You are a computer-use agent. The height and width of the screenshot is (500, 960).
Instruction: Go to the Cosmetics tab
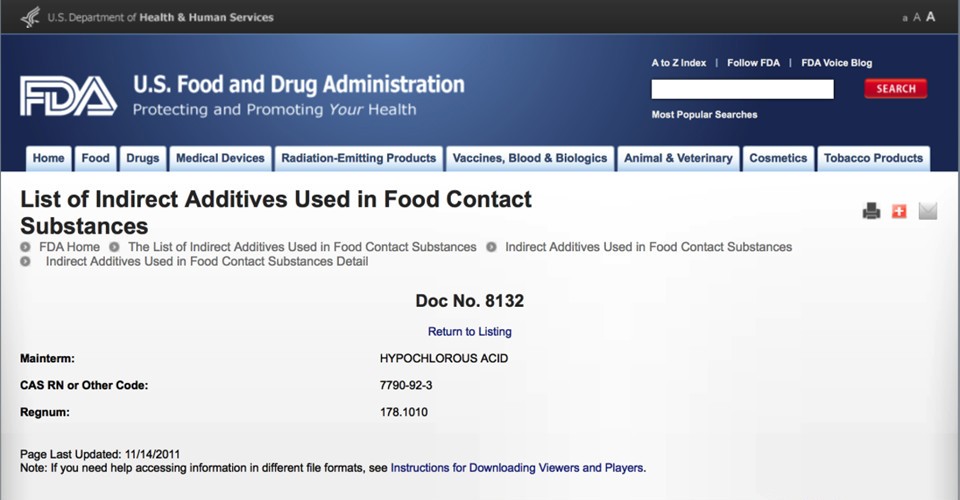click(x=778, y=158)
